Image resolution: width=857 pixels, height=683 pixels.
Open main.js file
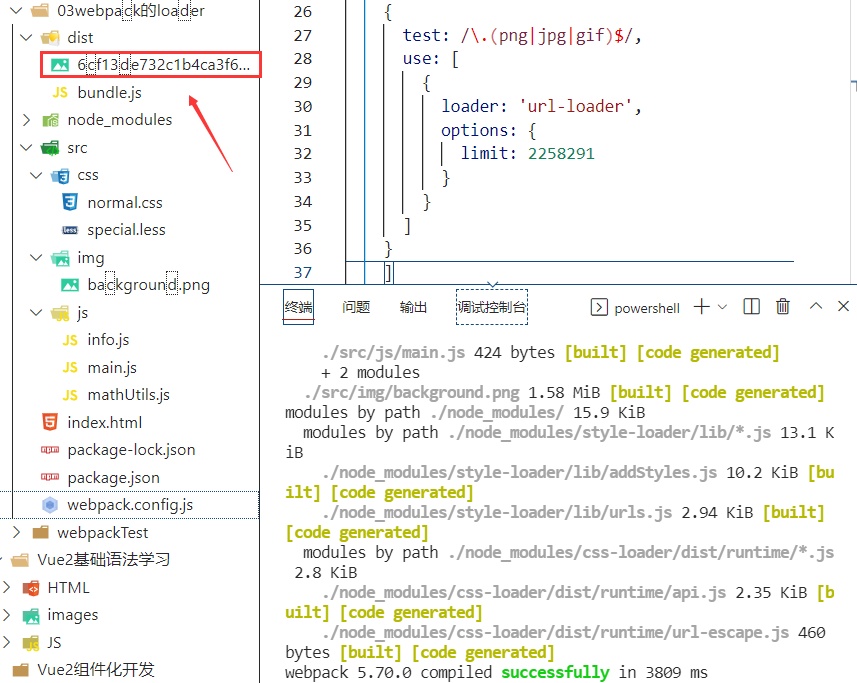coord(112,368)
